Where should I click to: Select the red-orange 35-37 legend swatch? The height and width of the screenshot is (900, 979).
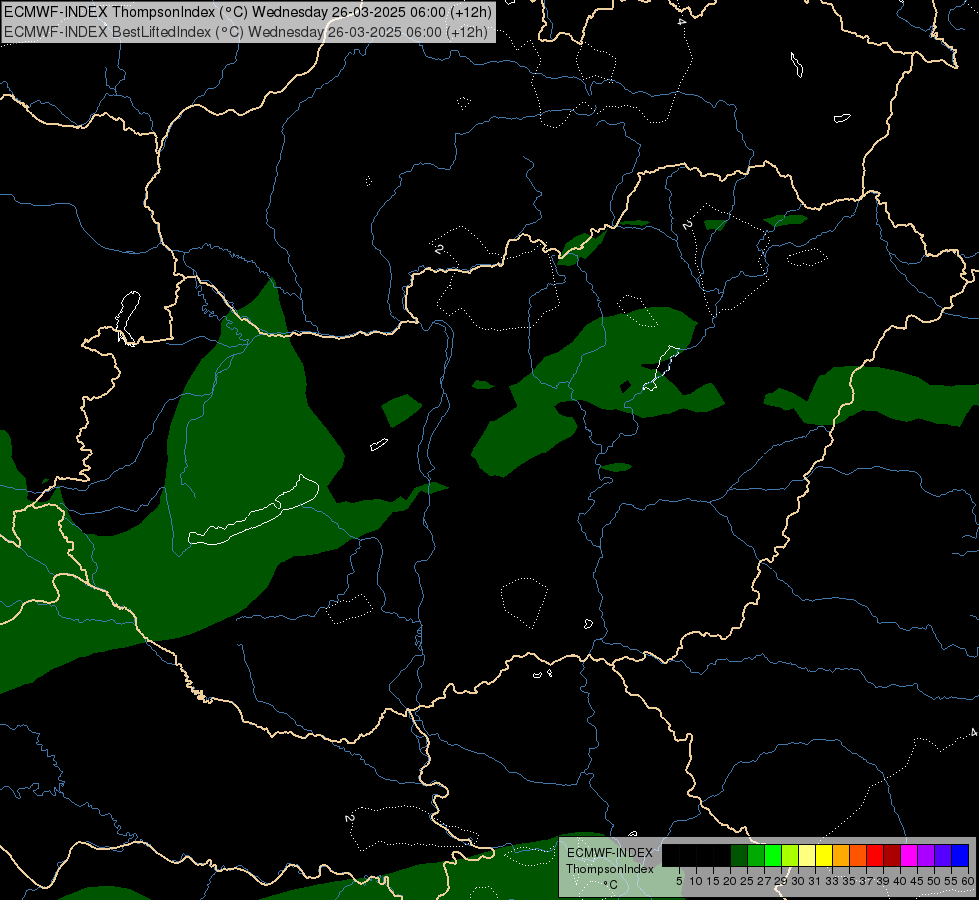858,855
